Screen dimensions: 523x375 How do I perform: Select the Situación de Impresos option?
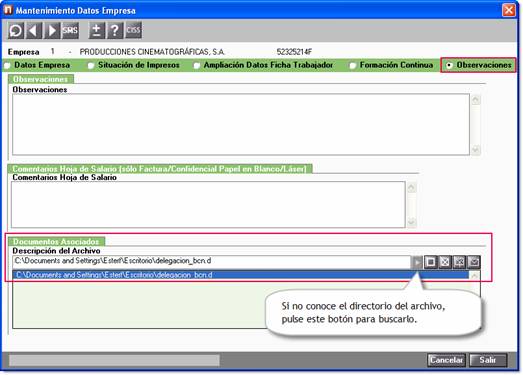[x=134, y=65]
